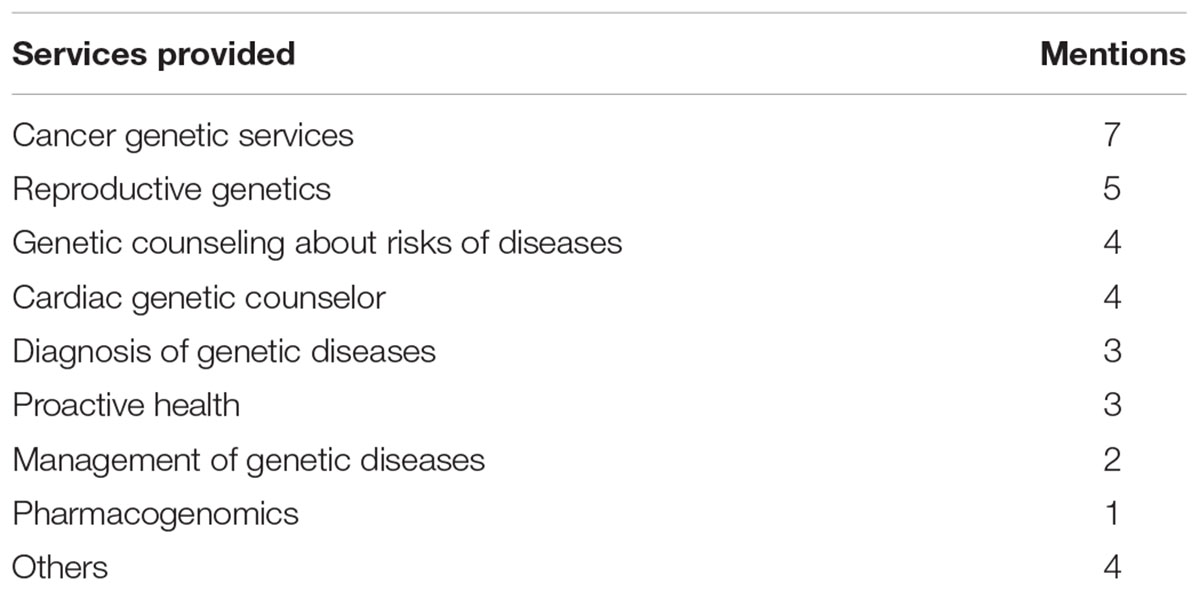The width and height of the screenshot is (1200, 591).
Task: Click the mentions value for Proactive health
Action: (1112, 405)
